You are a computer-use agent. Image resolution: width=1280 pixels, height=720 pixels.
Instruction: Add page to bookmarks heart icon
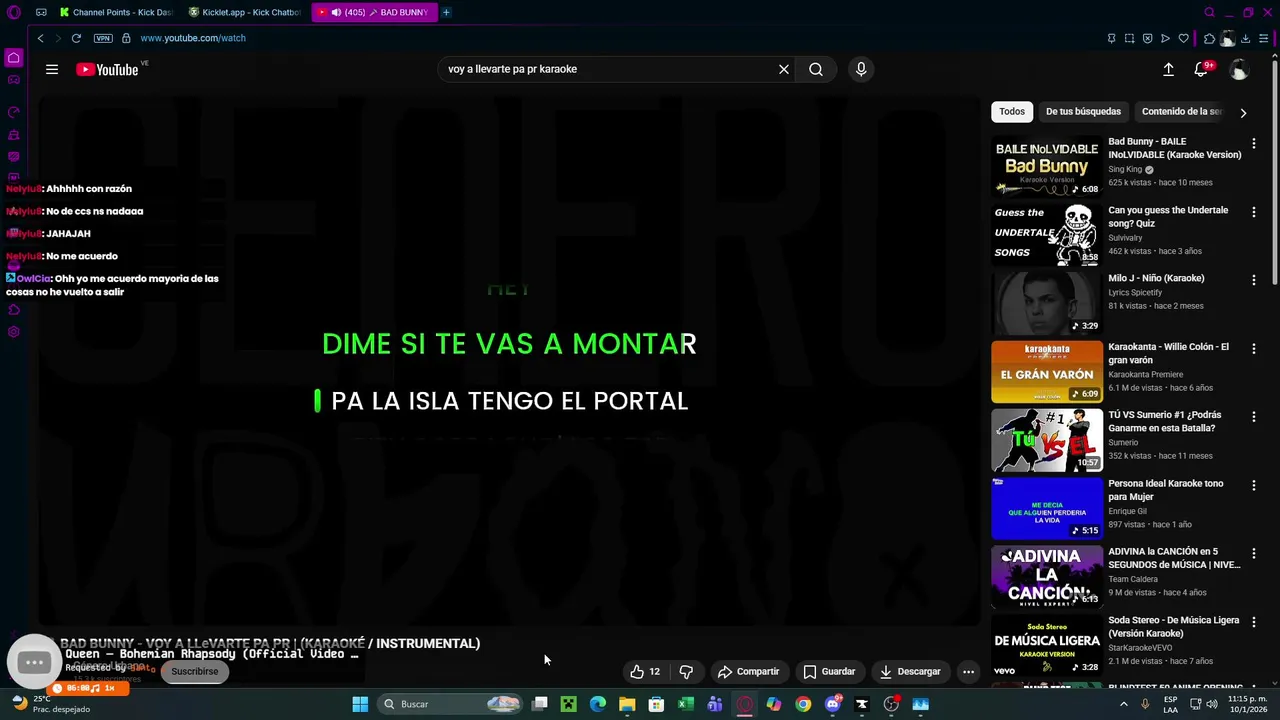pyautogui.click(x=1184, y=38)
